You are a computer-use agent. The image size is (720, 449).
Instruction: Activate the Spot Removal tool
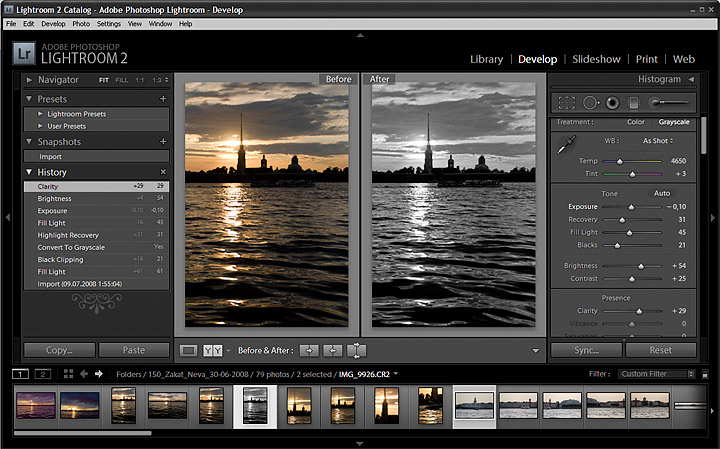tap(590, 102)
